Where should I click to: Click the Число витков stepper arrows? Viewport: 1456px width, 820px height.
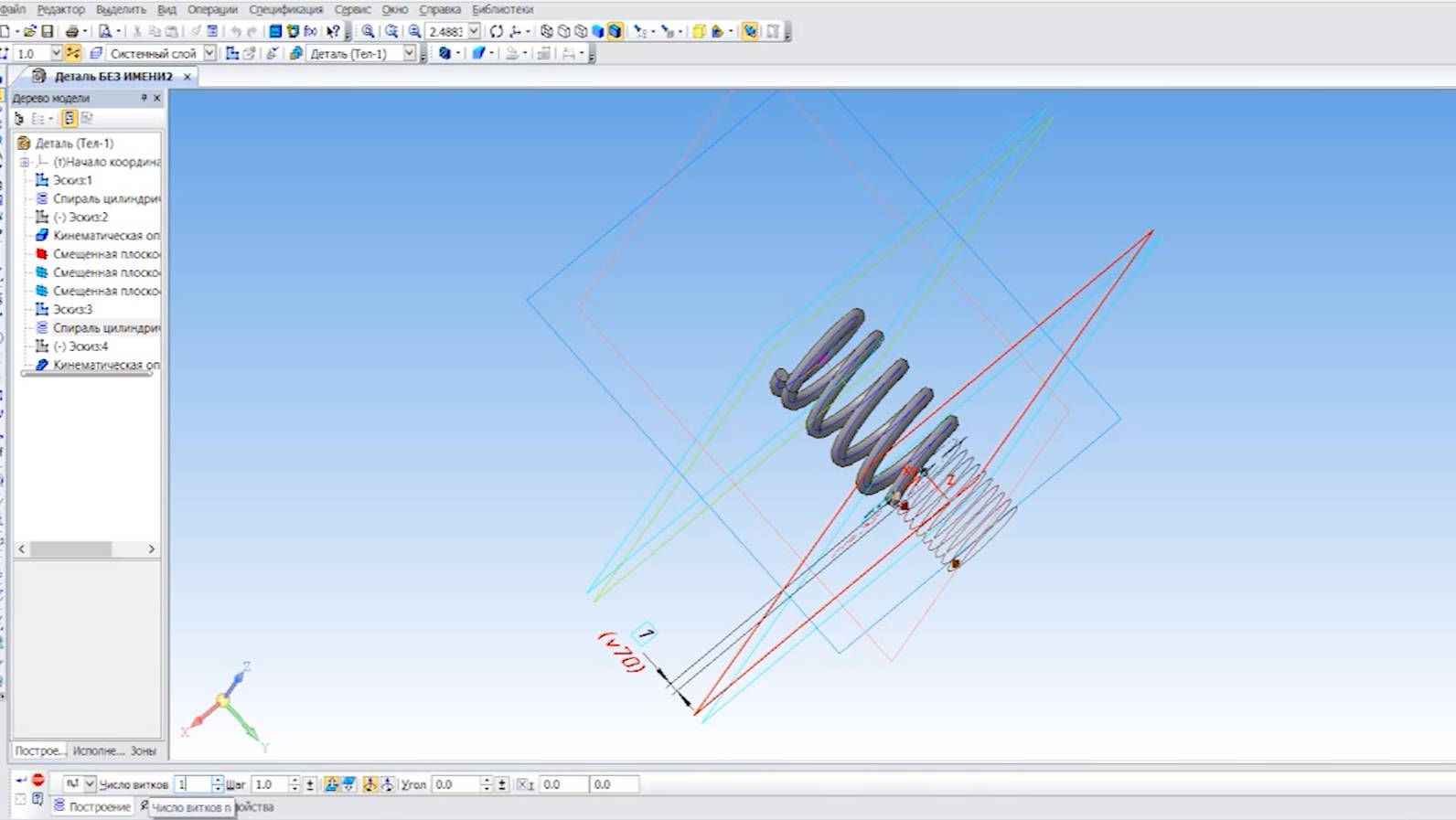click(218, 784)
